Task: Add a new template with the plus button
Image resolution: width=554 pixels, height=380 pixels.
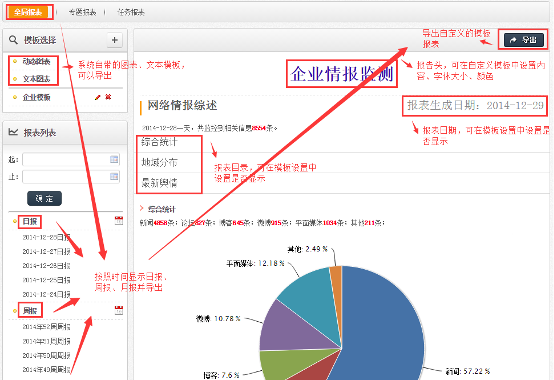Action: pyautogui.click(x=114, y=40)
